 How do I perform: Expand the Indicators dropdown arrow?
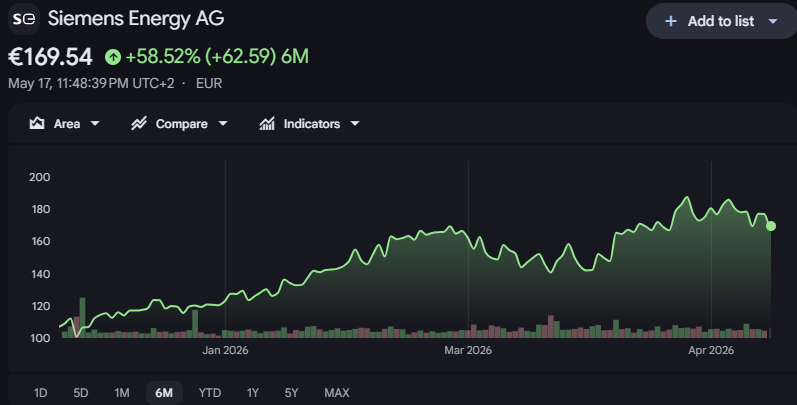pos(355,123)
